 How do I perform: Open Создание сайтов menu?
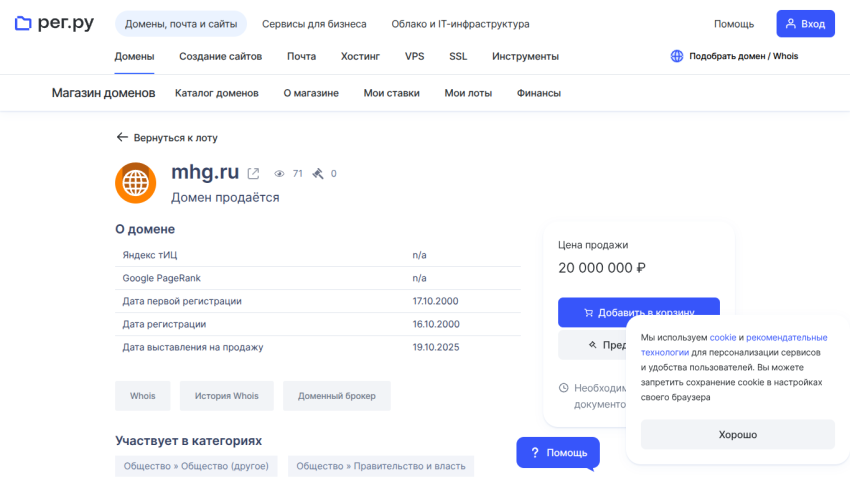coord(221,56)
